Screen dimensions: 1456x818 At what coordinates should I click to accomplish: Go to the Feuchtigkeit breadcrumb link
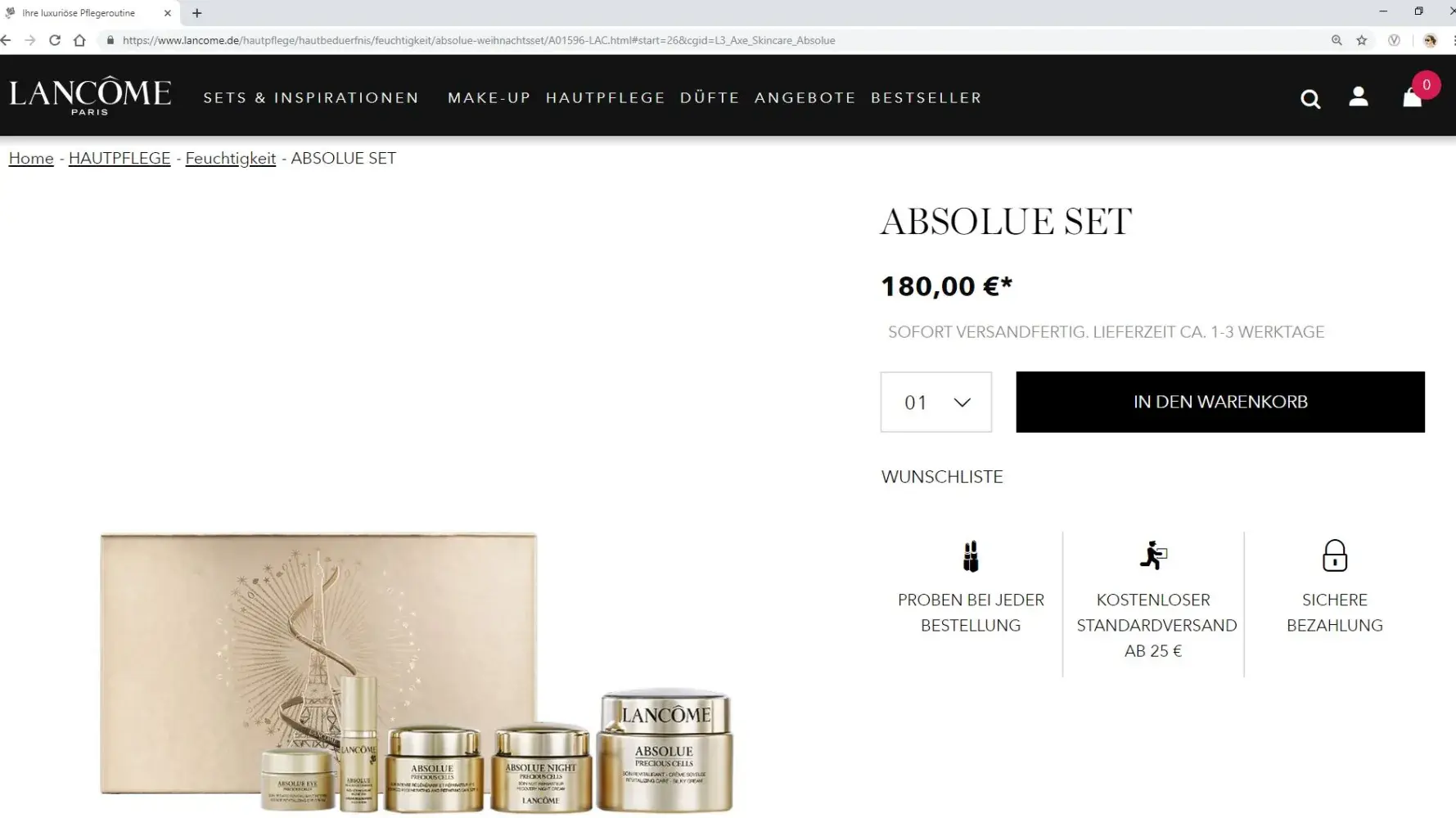pos(231,159)
